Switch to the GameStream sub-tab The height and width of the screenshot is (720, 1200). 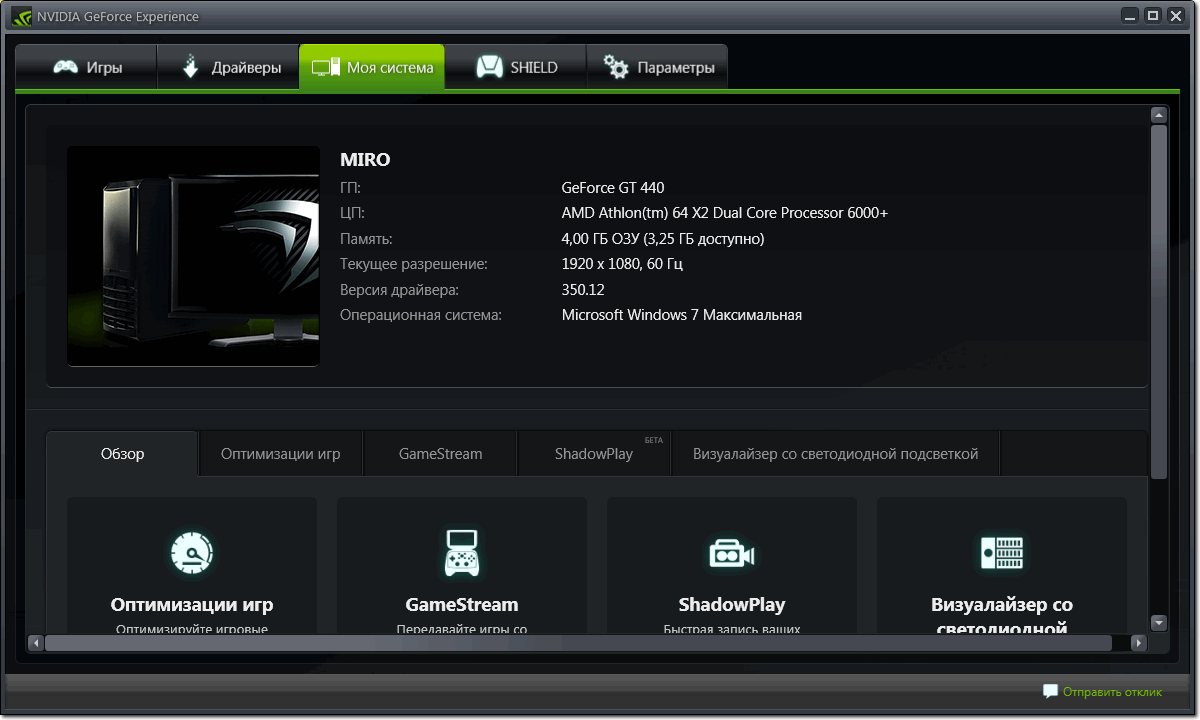(x=440, y=454)
